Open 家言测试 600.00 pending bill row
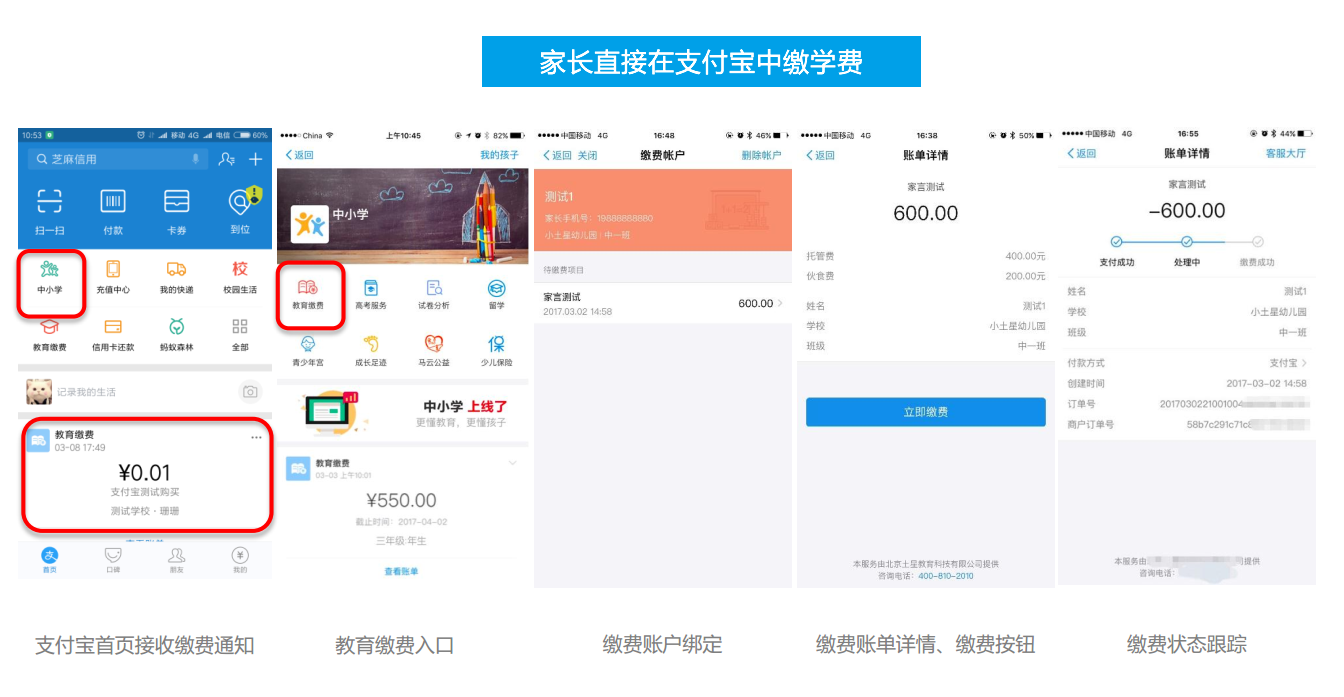The height and width of the screenshot is (697, 1344). [x=663, y=303]
